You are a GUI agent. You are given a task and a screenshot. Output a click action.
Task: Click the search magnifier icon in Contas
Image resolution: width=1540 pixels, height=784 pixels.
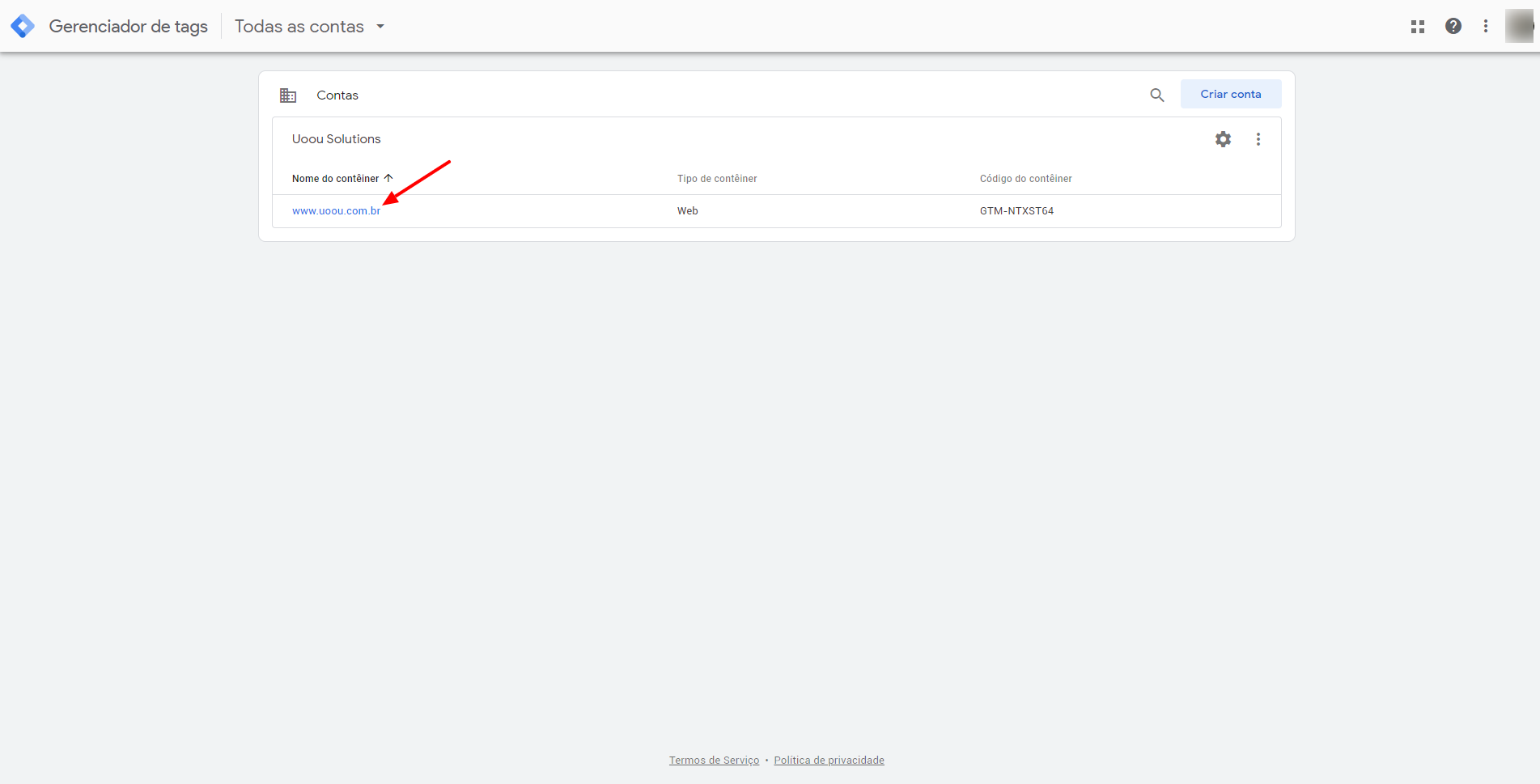[1157, 95]
